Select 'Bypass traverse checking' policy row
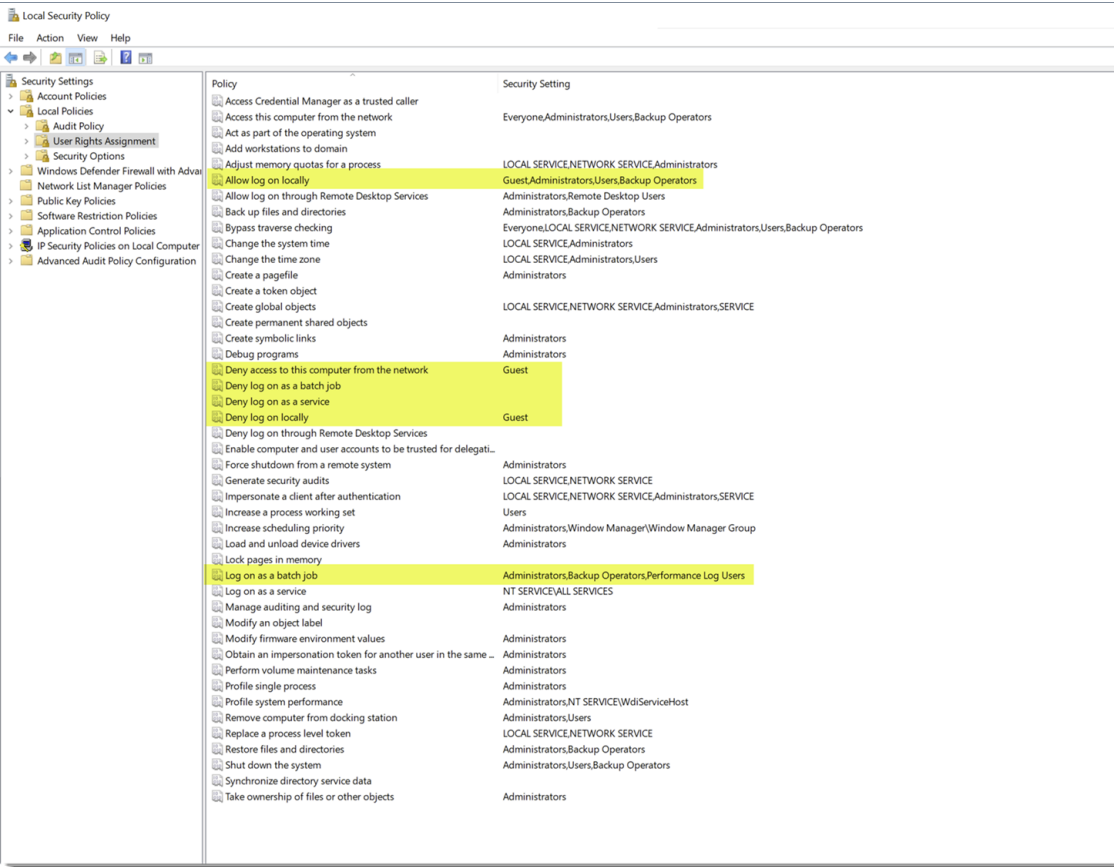1114x867 pixels. click(x=278, y=227)
